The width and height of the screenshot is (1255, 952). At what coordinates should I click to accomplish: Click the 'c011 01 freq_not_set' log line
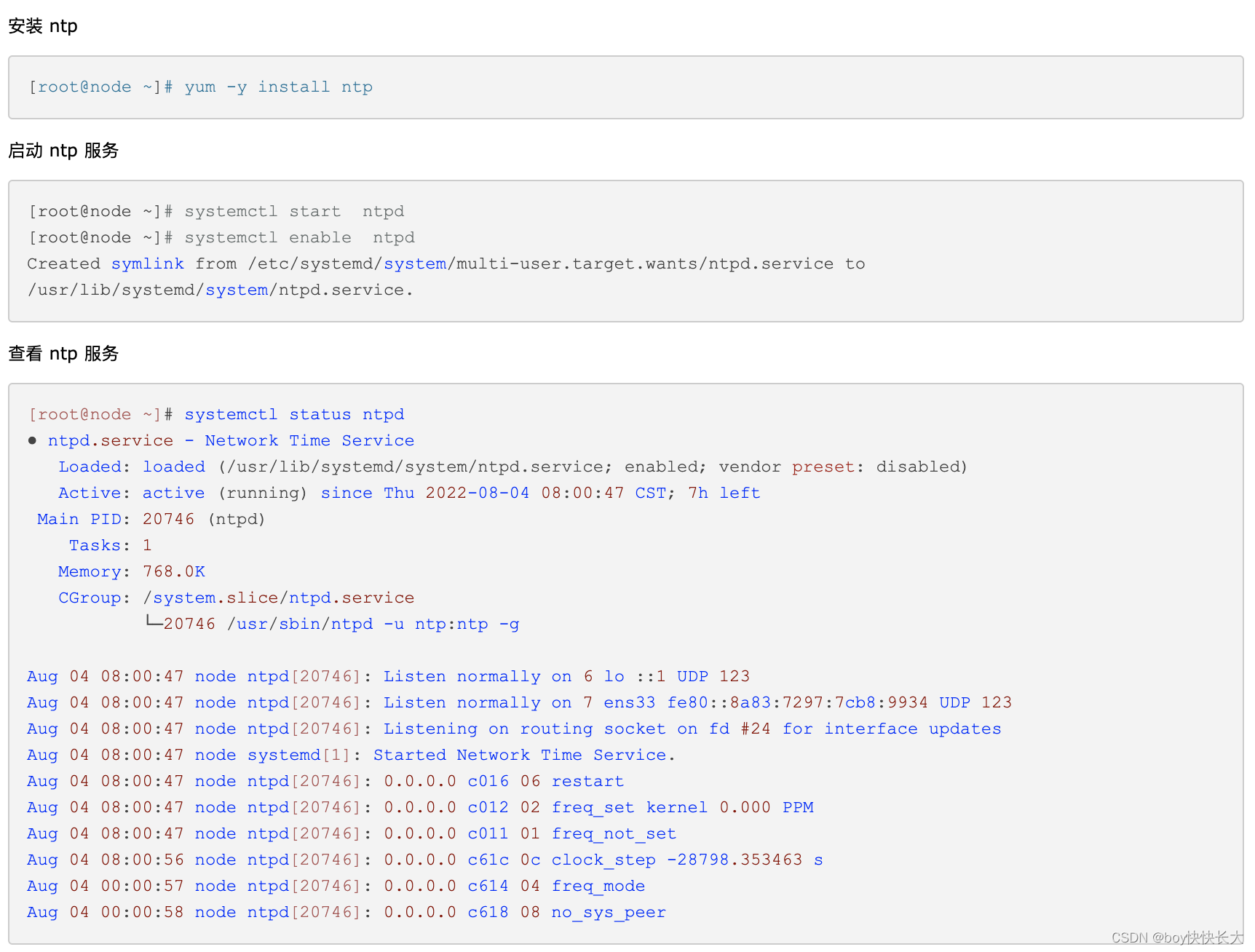(352, 834)
